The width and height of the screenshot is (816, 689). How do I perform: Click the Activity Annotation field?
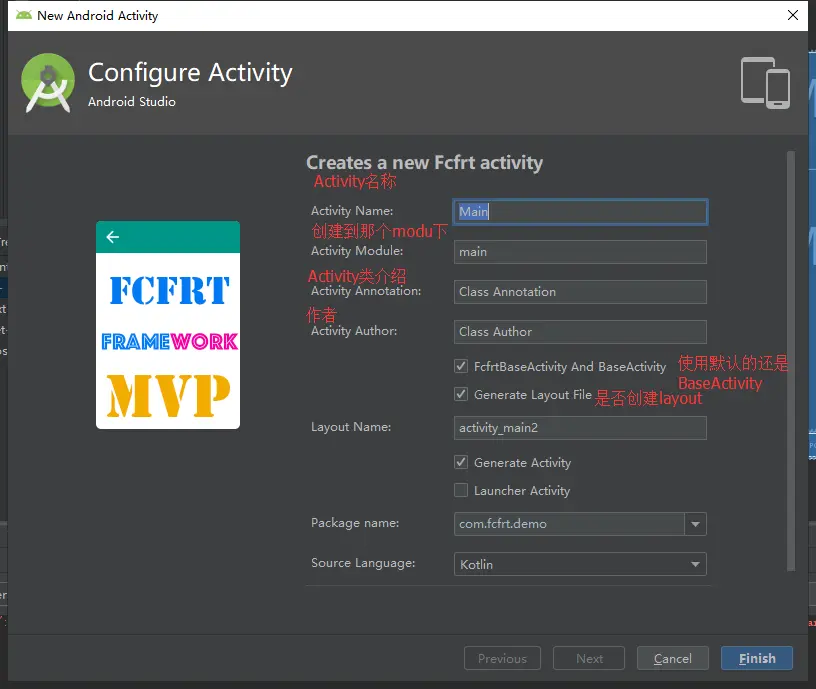580,292
